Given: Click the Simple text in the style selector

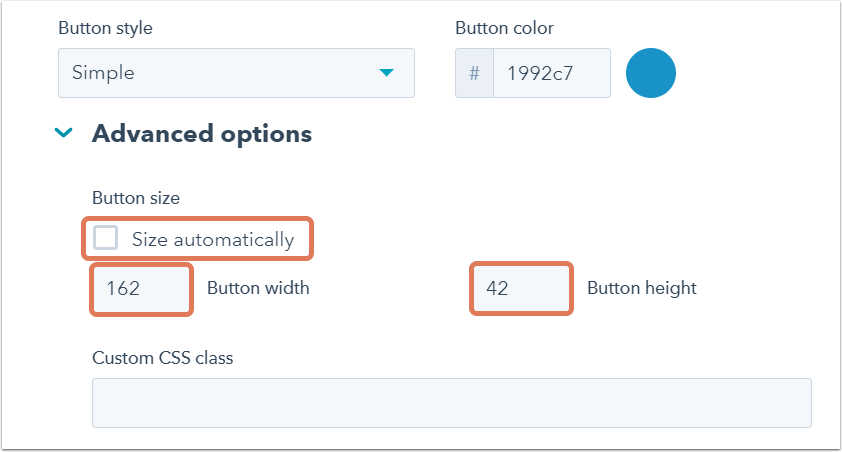Looking at the screenshot, I should pos(103,73).
